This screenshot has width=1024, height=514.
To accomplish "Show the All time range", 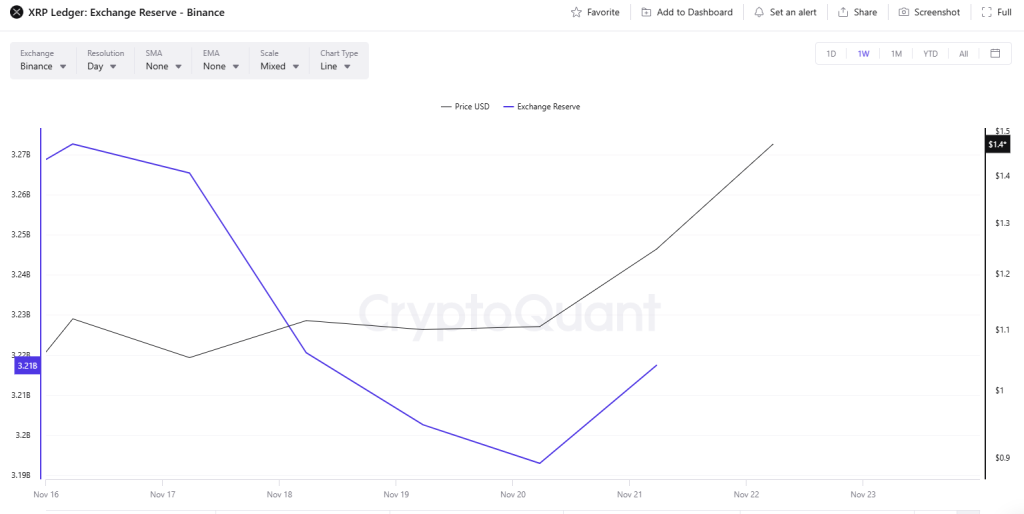I will [x=963, y=54].
